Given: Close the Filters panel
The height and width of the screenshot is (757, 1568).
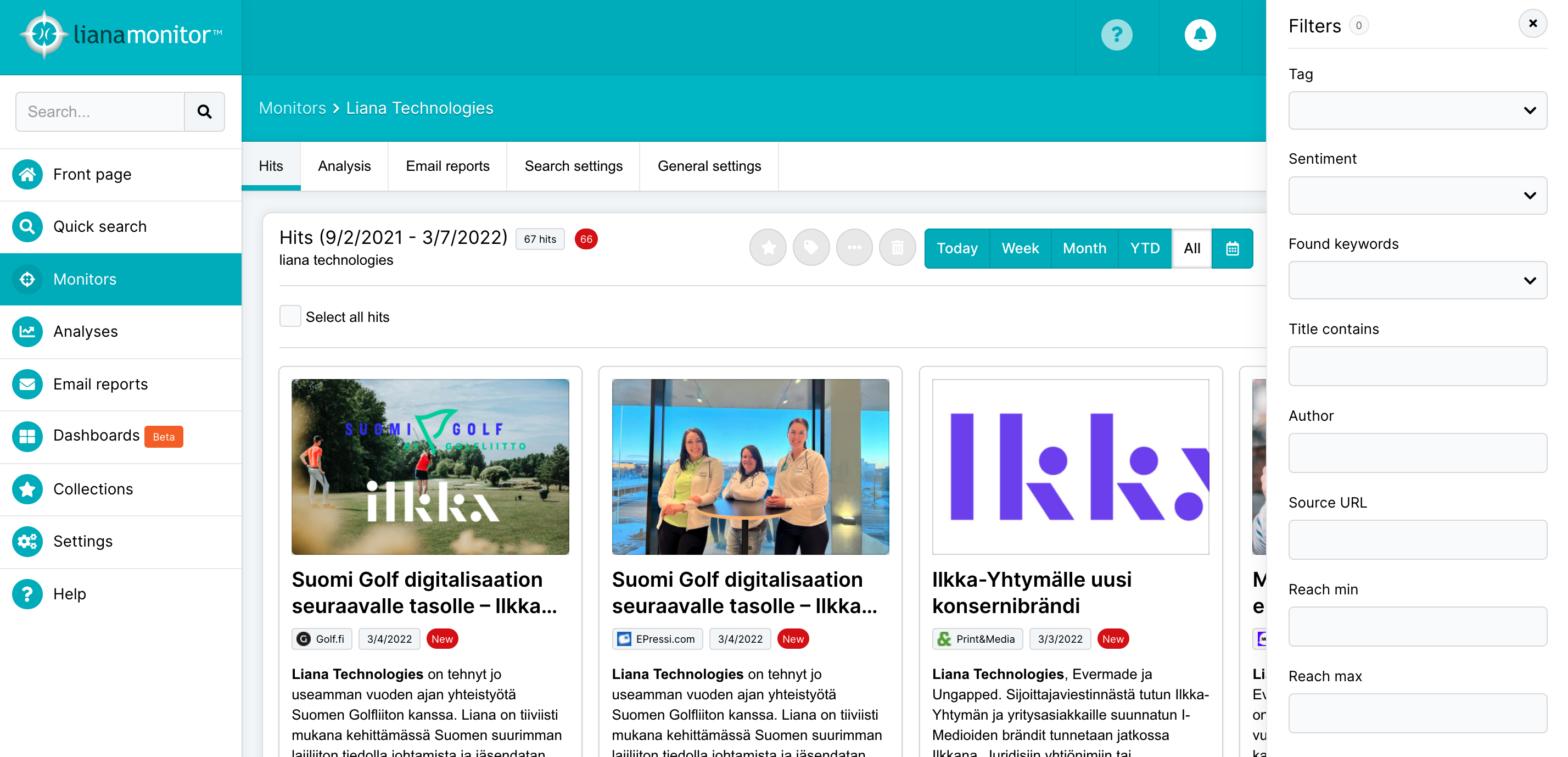Looking at the screenshot, I should [x=1533, y=24].
